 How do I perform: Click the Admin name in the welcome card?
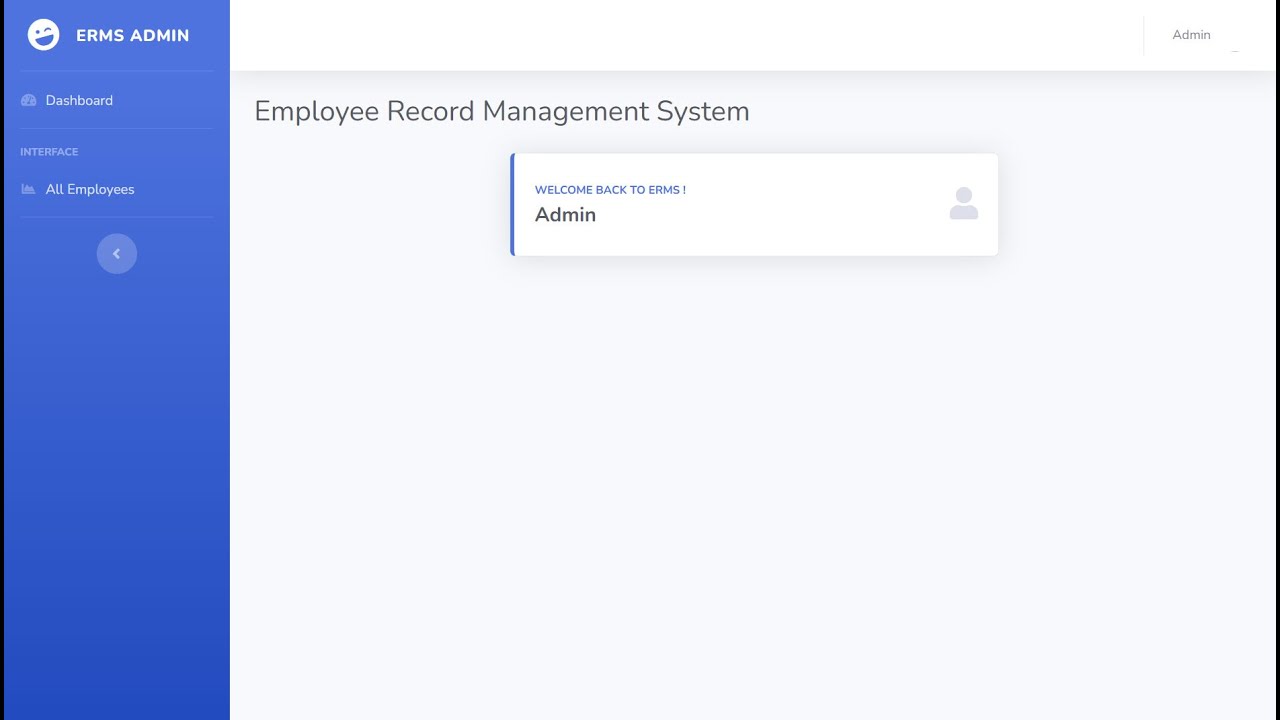(565, 215)
